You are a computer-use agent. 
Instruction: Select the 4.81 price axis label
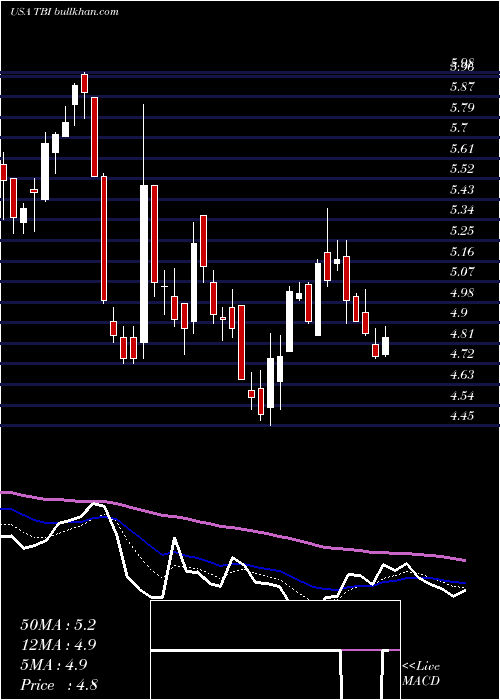[462, 334]
